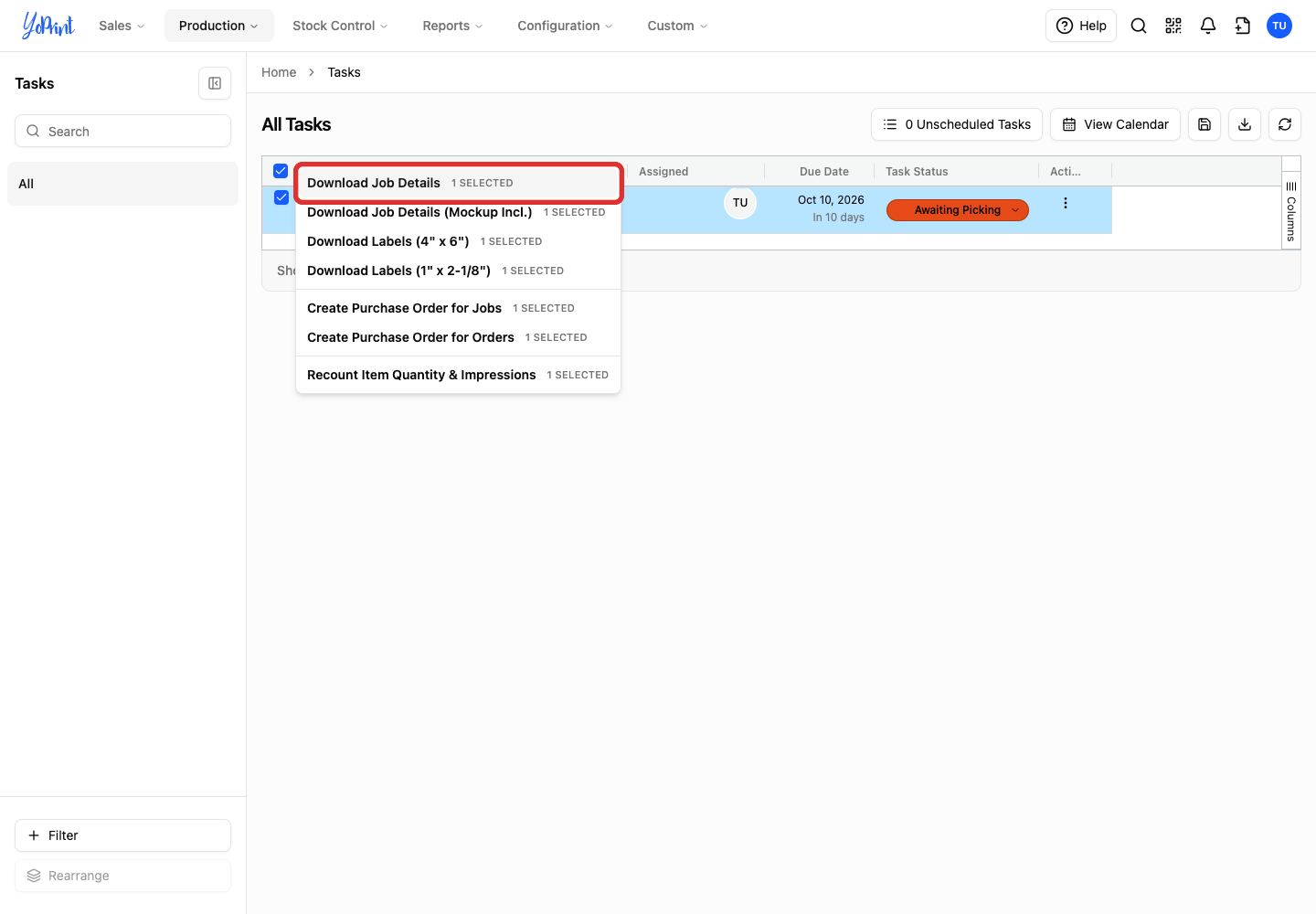Click View Calendar button

click(x=1115, y=124)
